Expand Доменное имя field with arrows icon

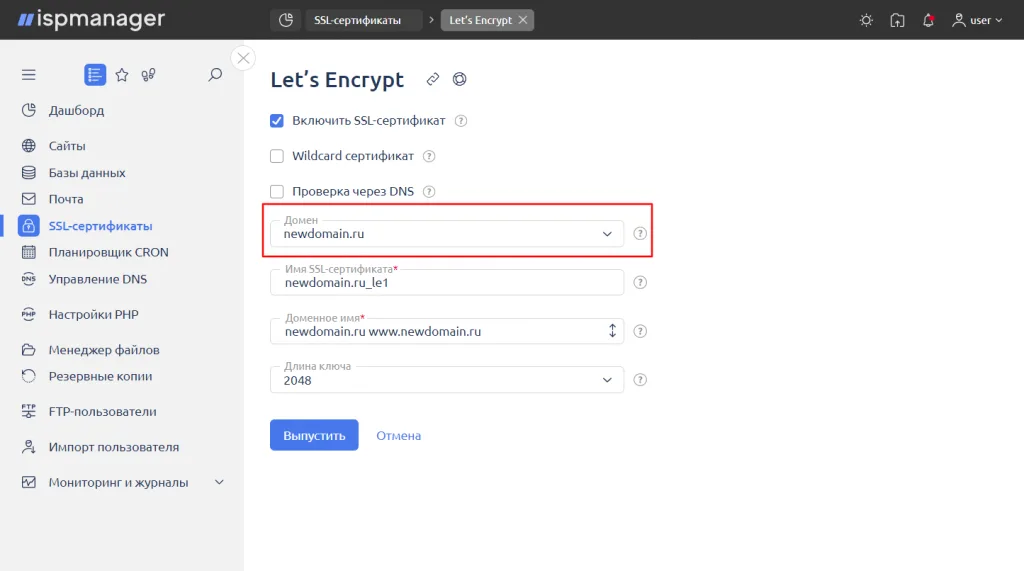click(x=612, y=331)
